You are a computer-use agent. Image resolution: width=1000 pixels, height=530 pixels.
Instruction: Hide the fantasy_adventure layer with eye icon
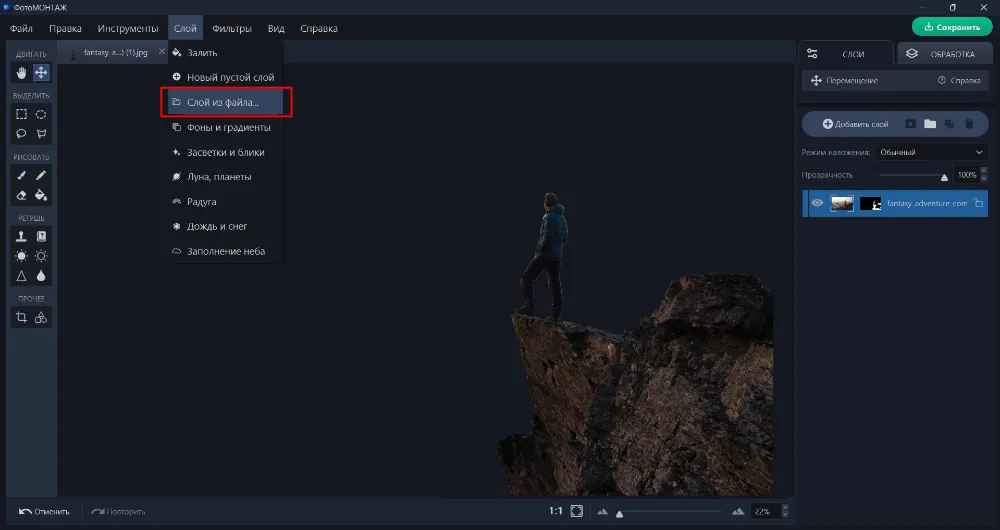pos(817,203)
